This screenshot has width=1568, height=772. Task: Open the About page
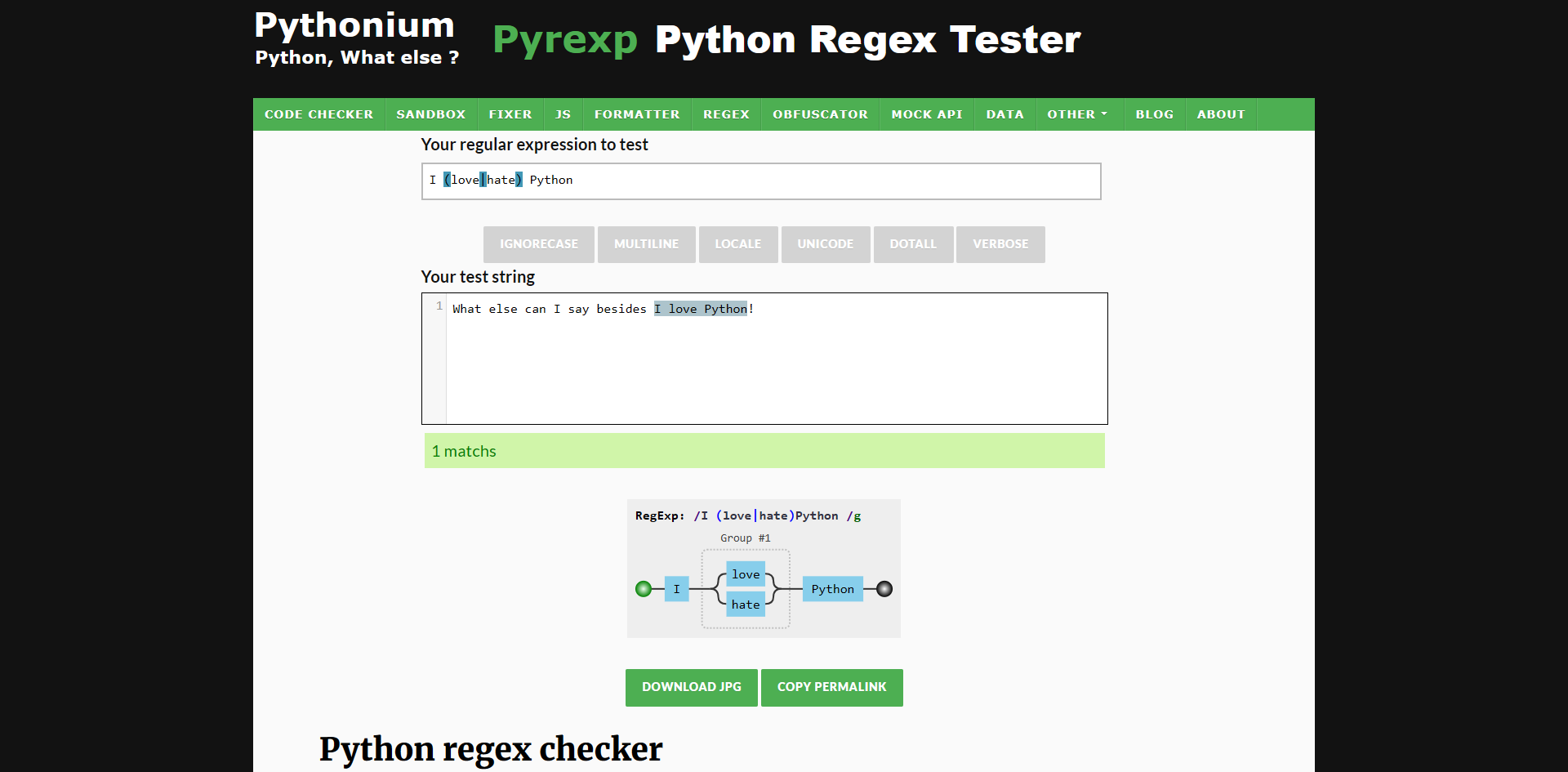pos(1221,114)
